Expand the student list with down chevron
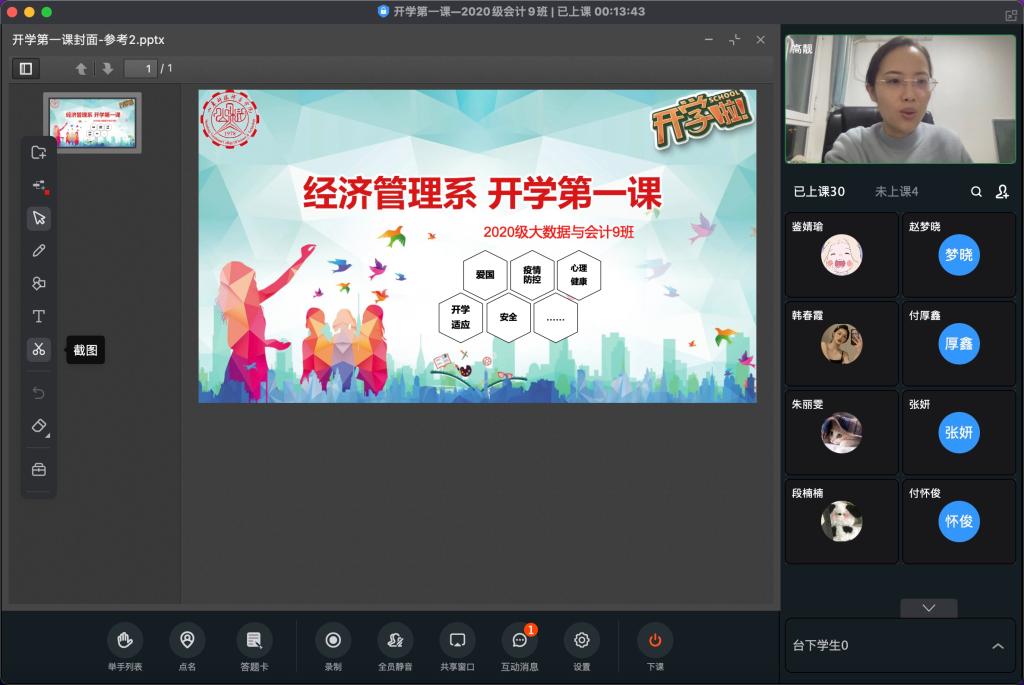Viewport: 1024px width, 685px height. pyautogui.click(x=928, y=608)
